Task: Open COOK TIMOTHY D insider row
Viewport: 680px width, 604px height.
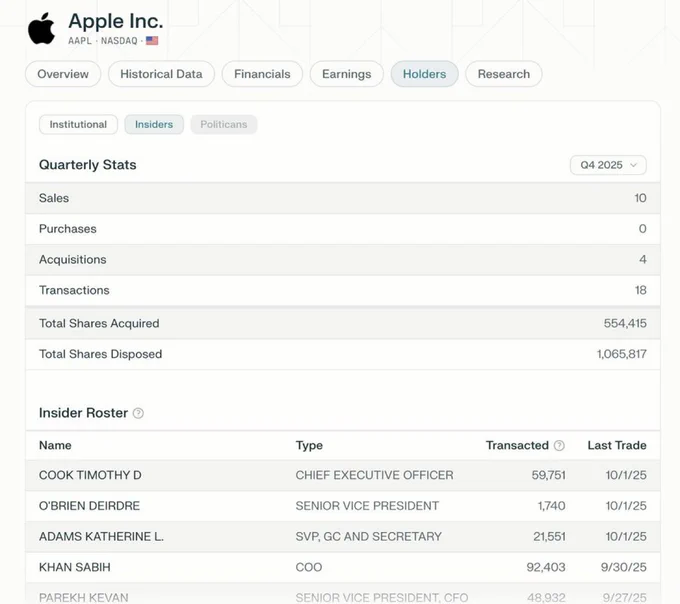Action: tap(90, 475)
